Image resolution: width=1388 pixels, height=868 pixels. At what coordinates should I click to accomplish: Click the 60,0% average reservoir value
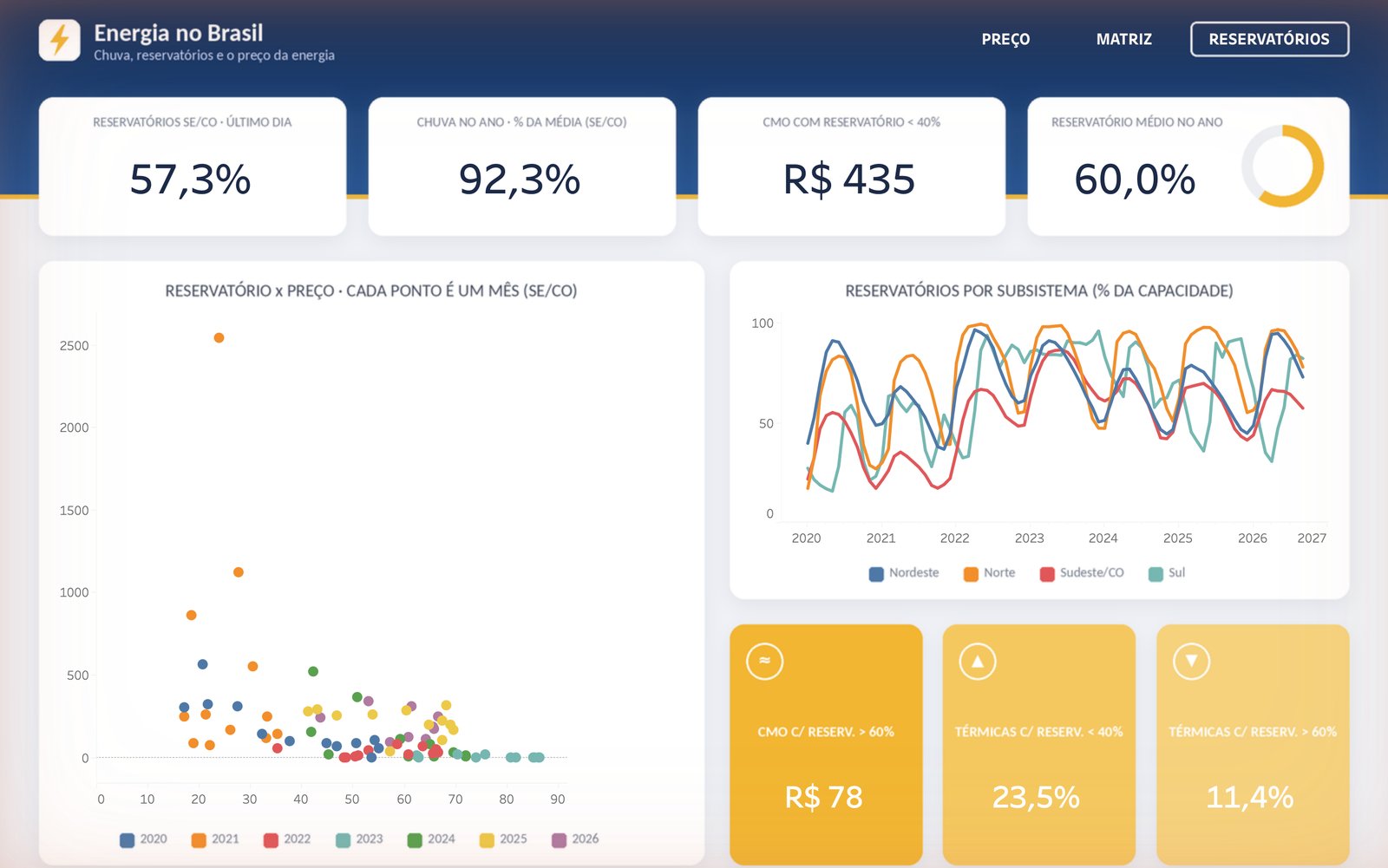pyautogui.click(x=1135, y=179)
